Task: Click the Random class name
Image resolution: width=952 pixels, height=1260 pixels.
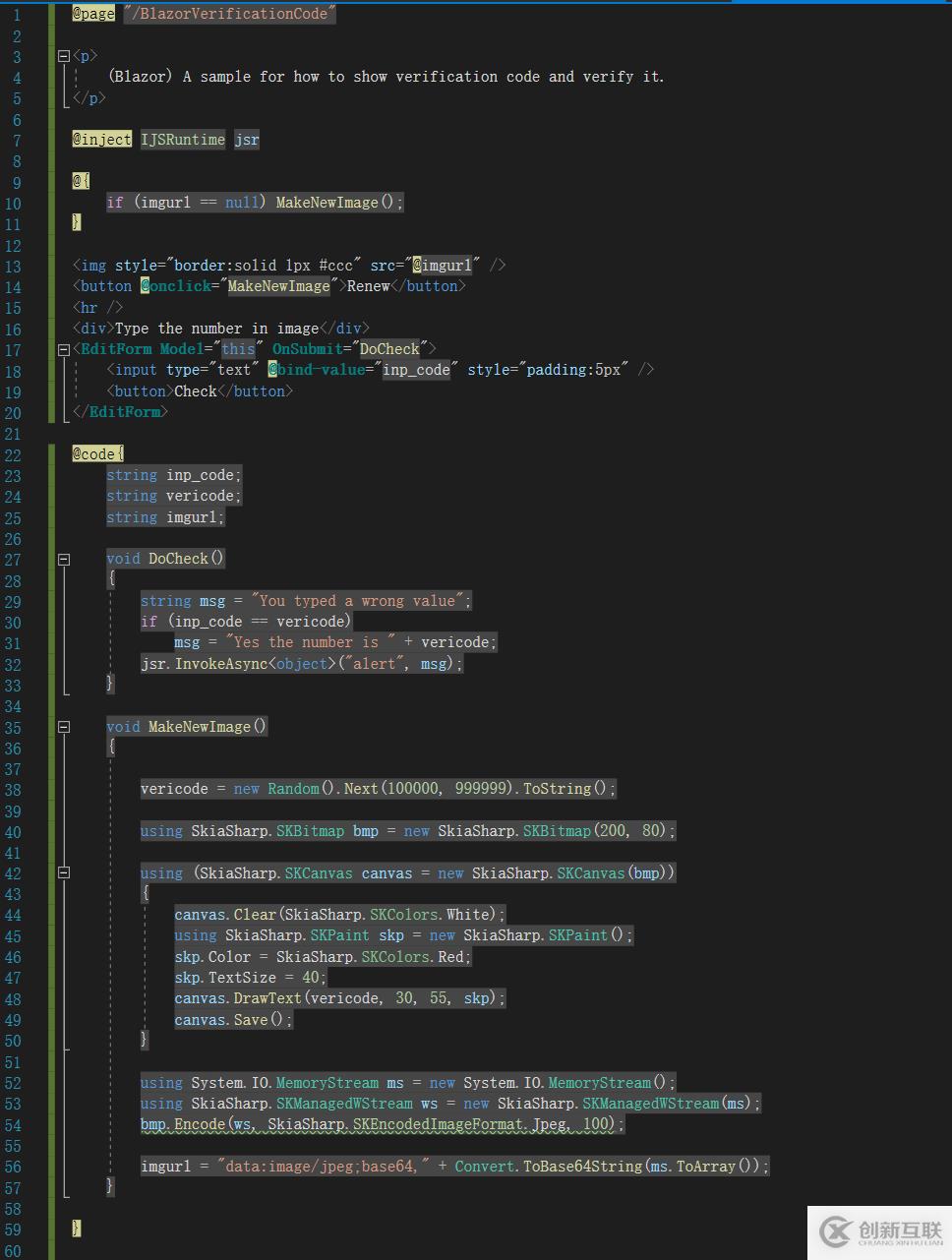Action: pyautogui.click(x=293, y=789)
